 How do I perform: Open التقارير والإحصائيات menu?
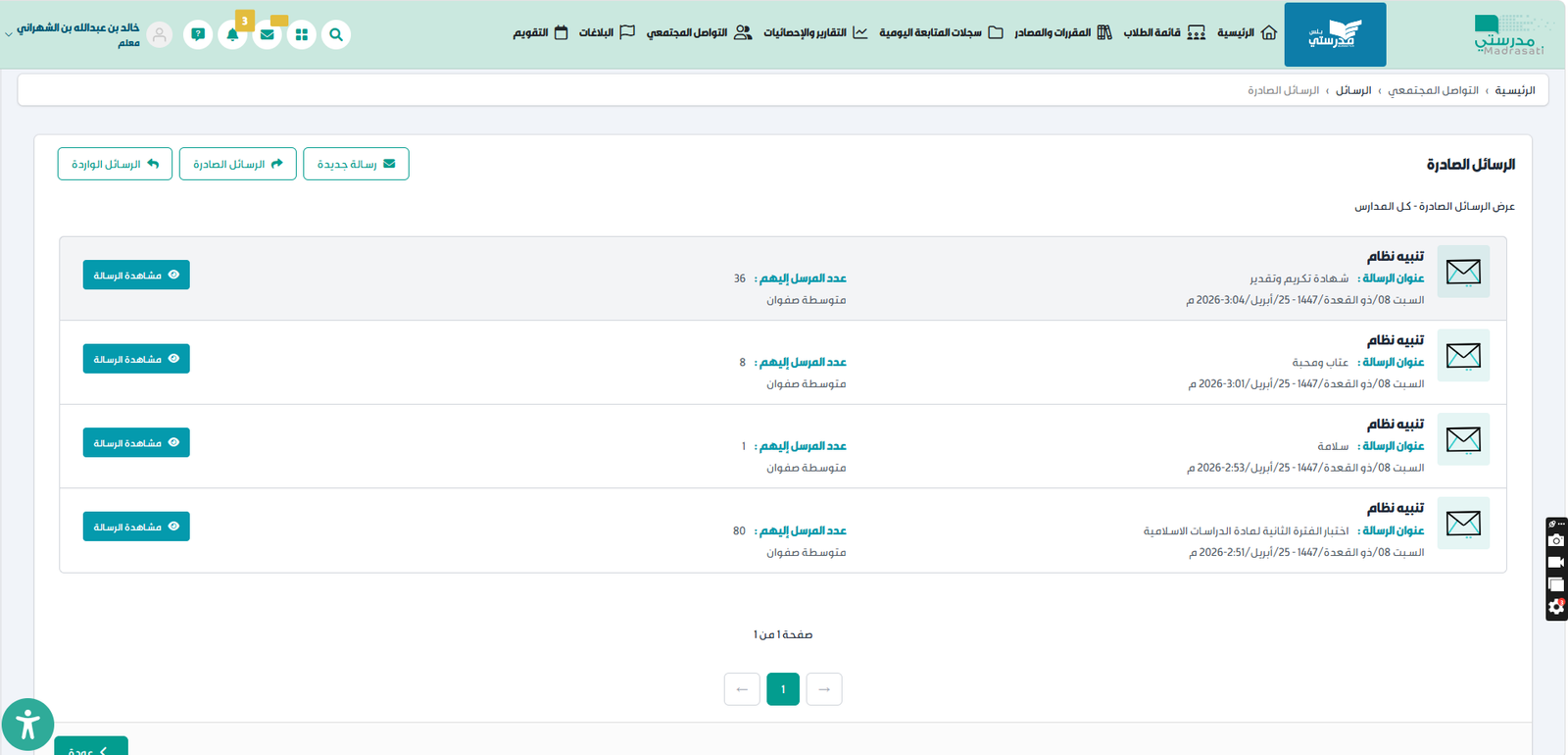[815, 32]
